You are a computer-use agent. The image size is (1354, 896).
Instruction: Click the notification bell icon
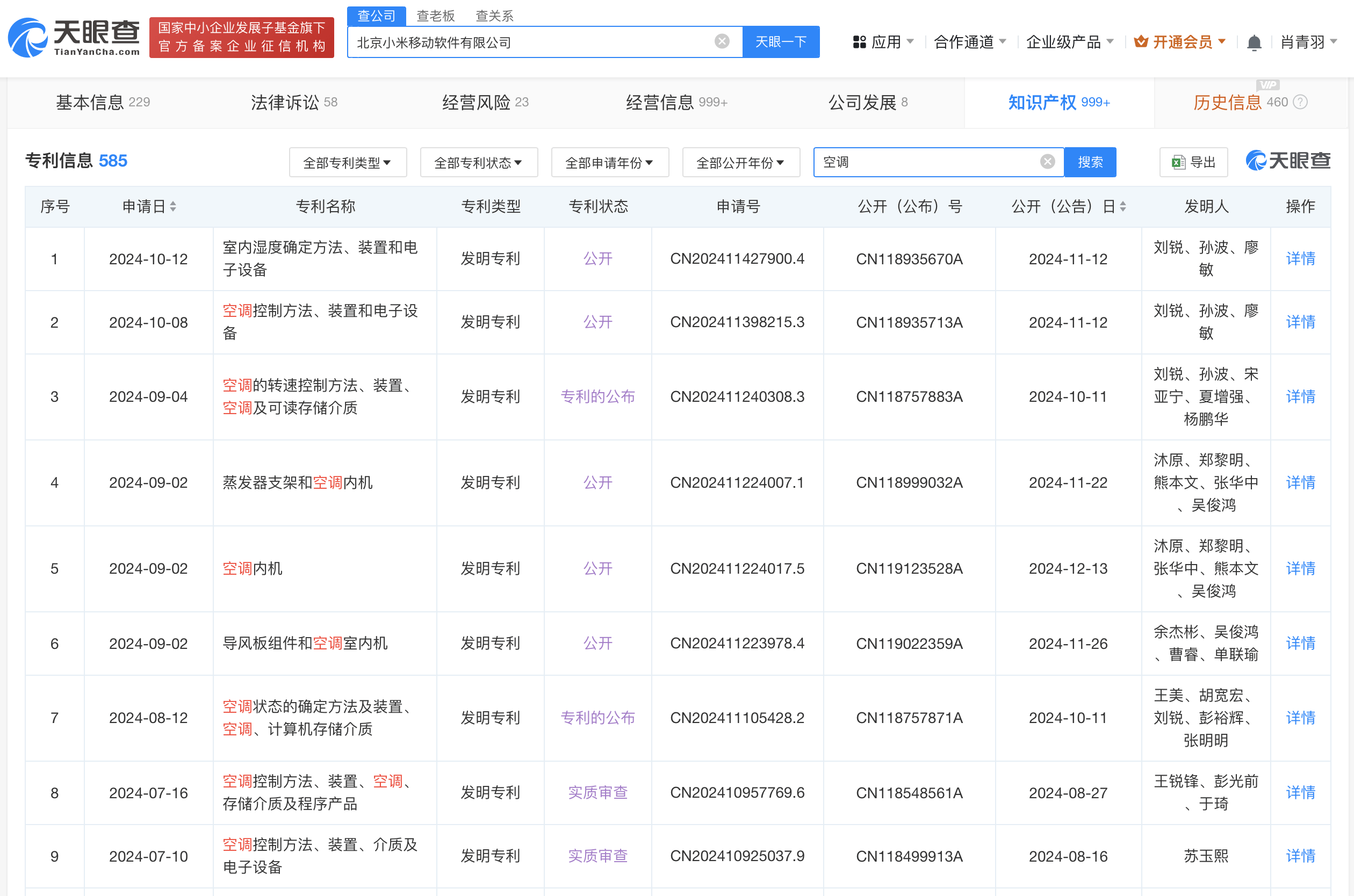click(1254, 42)
